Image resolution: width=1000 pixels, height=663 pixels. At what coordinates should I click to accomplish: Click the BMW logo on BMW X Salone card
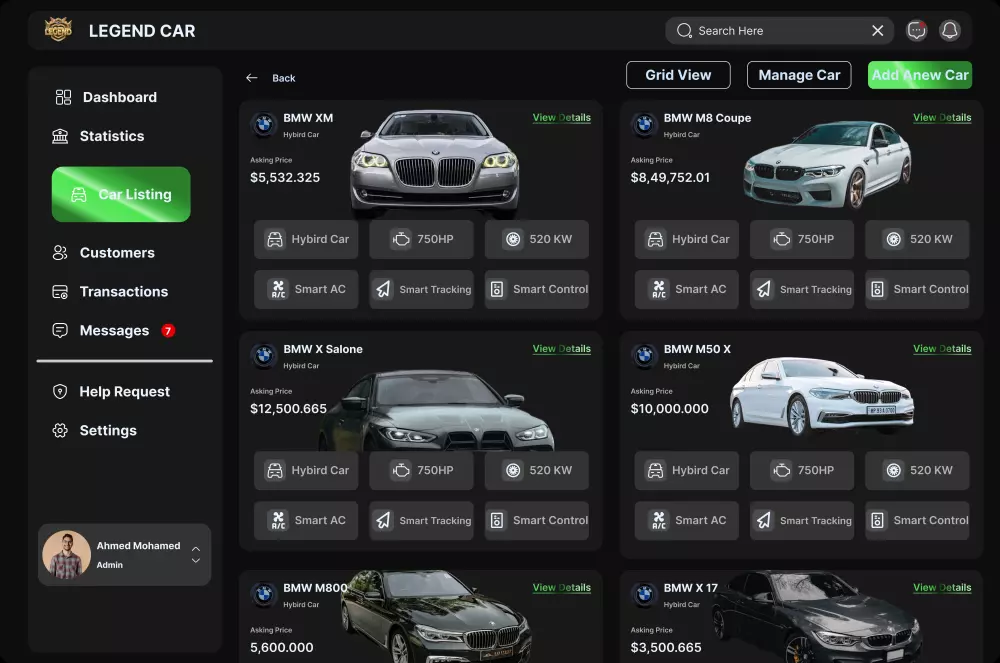click(264, 356)
